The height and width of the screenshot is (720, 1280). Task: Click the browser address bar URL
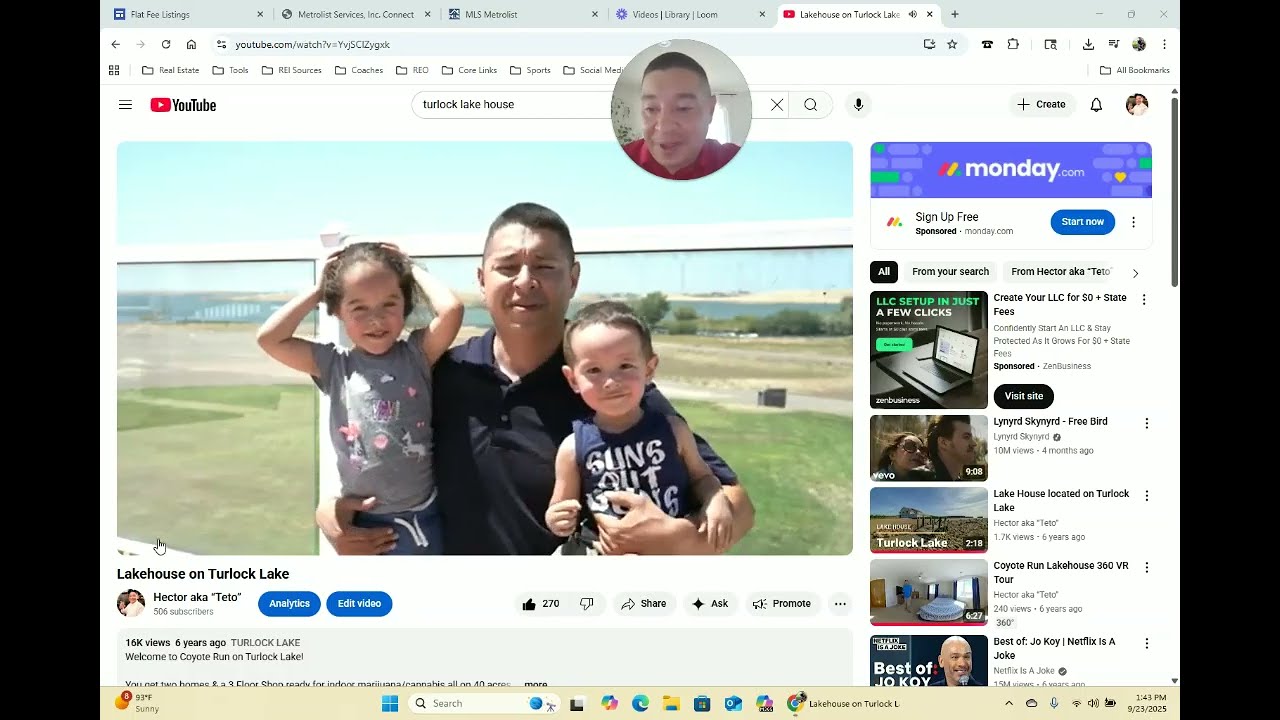pos(312,44)
